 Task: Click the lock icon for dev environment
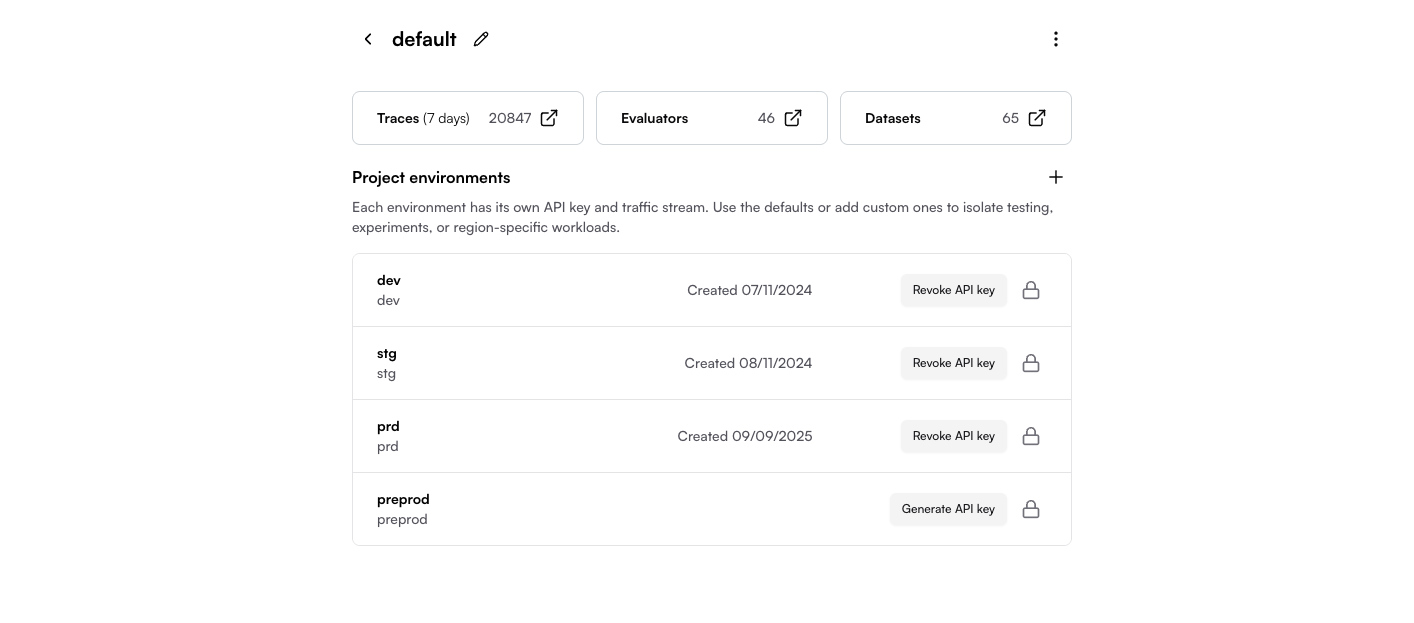[1031, 290]
